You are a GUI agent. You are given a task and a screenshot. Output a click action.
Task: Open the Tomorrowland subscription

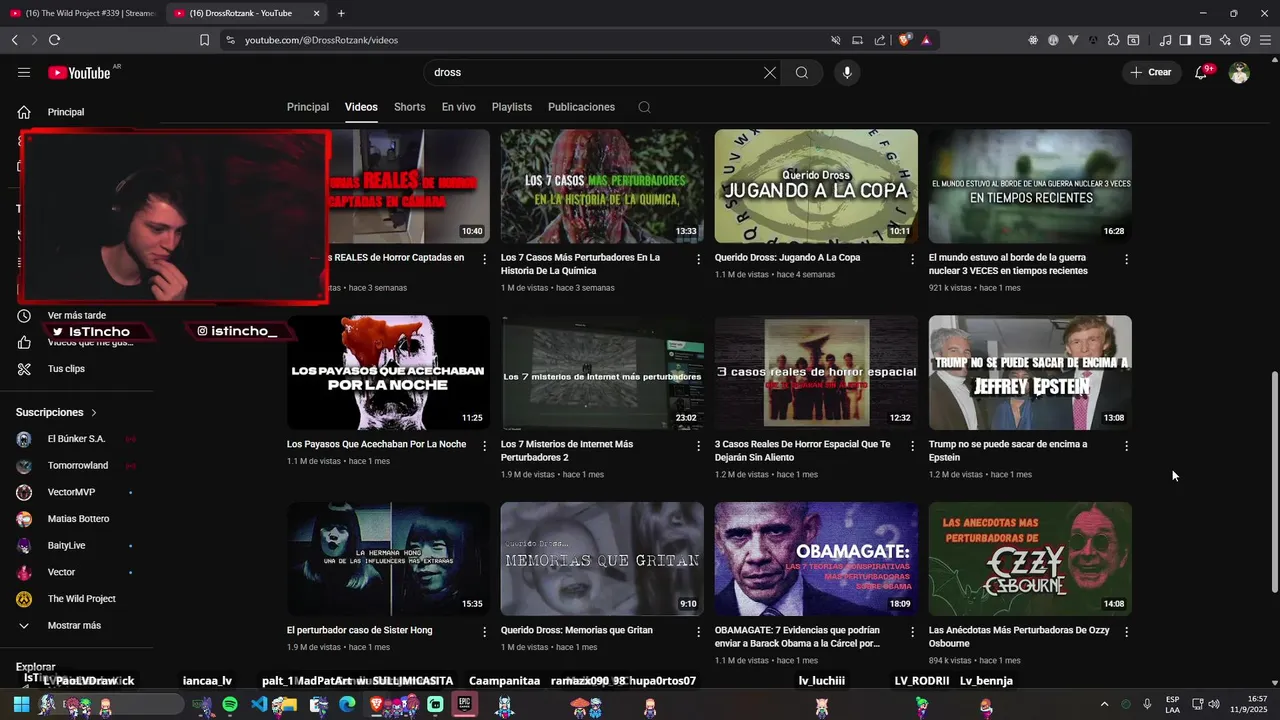[x=76, y=465]
